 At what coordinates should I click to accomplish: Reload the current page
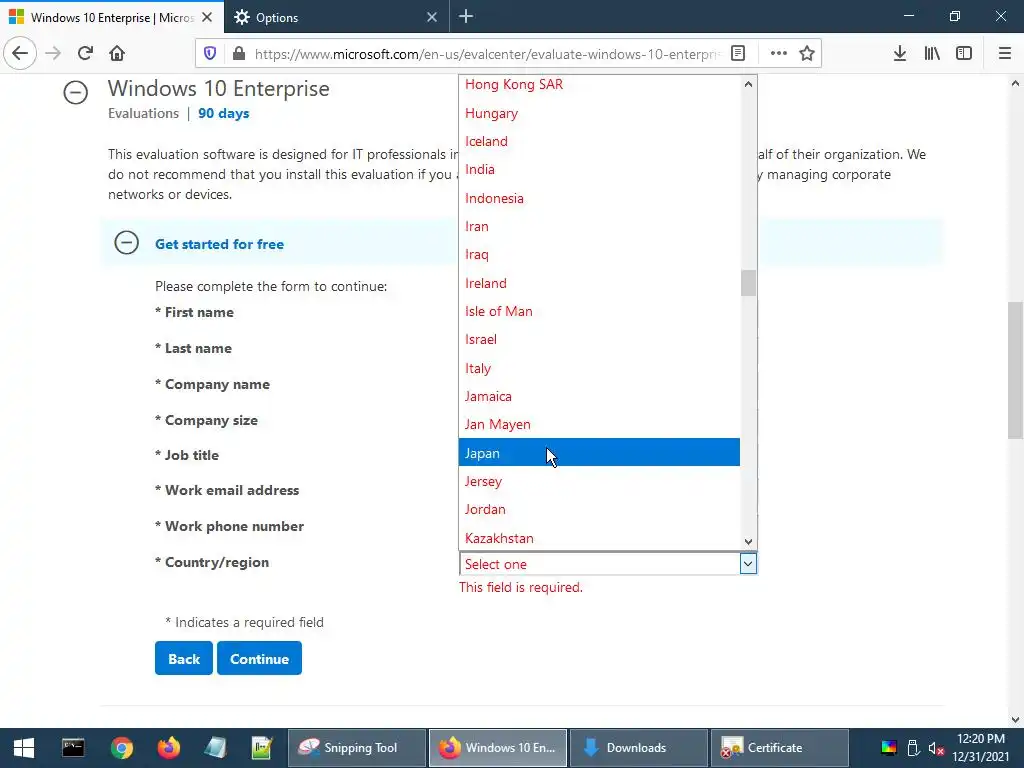pos(85,53)
